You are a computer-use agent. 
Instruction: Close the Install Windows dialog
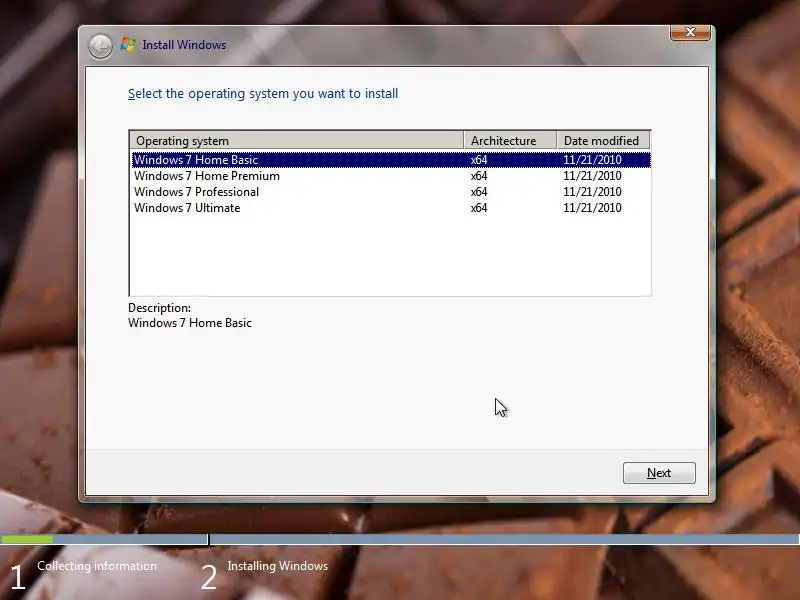tap(690, 32)
